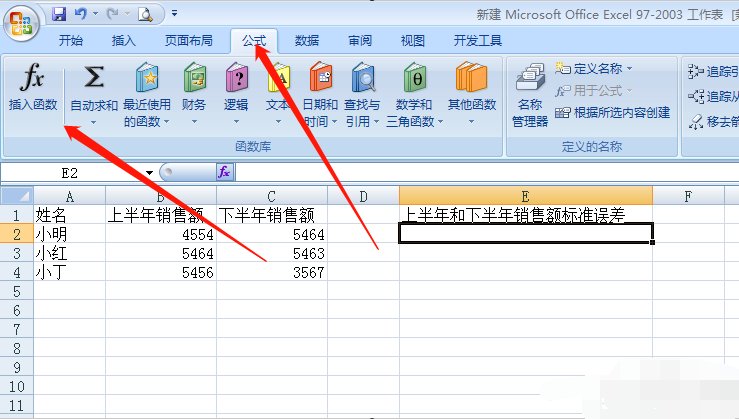The image size is (739, 419).
Task: Select column D header
Action: click(x=363, y=196)
